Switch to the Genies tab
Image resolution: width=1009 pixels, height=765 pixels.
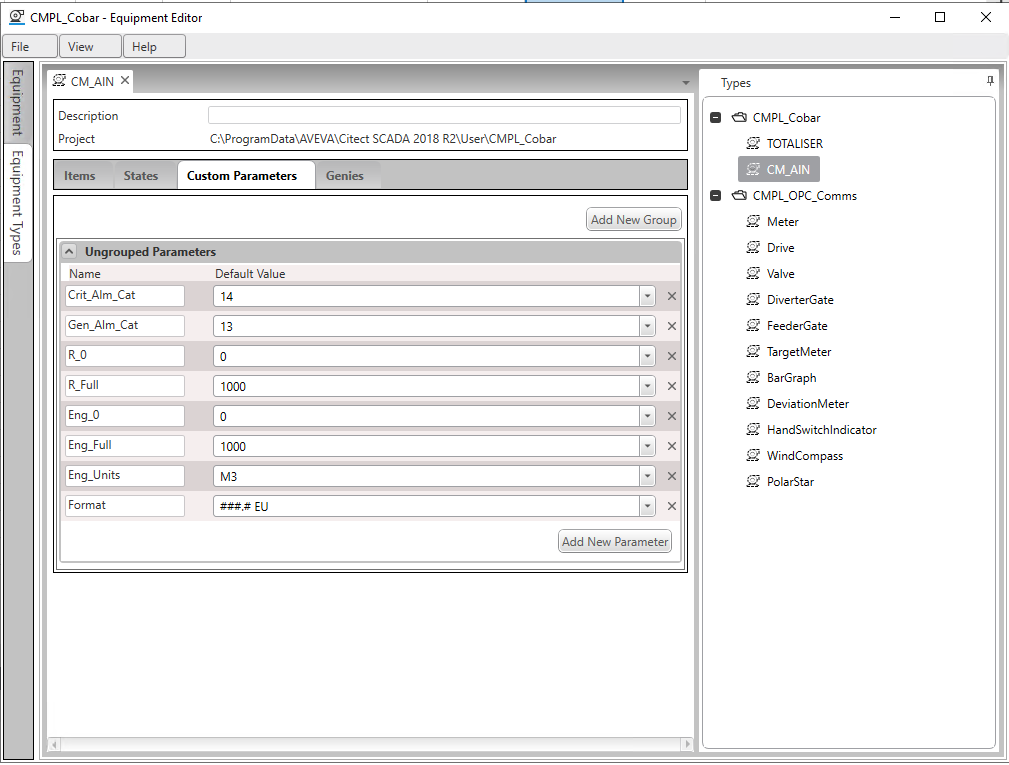click(345, 176)
